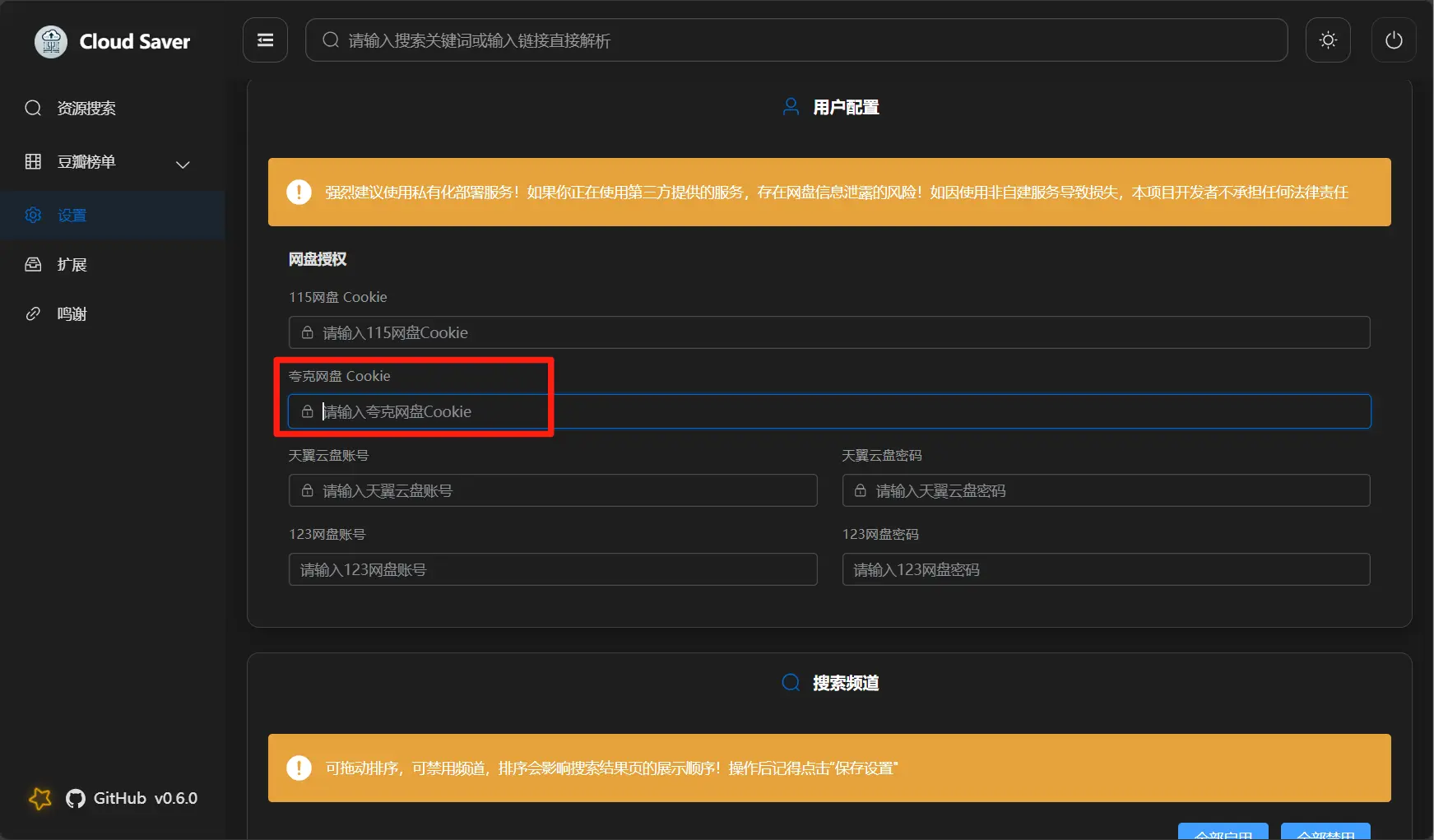The height and width of the screenshot is (840, 1434).
Task: Focus the 夸克网盘 Cookie input field
Action: pos(823,411)
